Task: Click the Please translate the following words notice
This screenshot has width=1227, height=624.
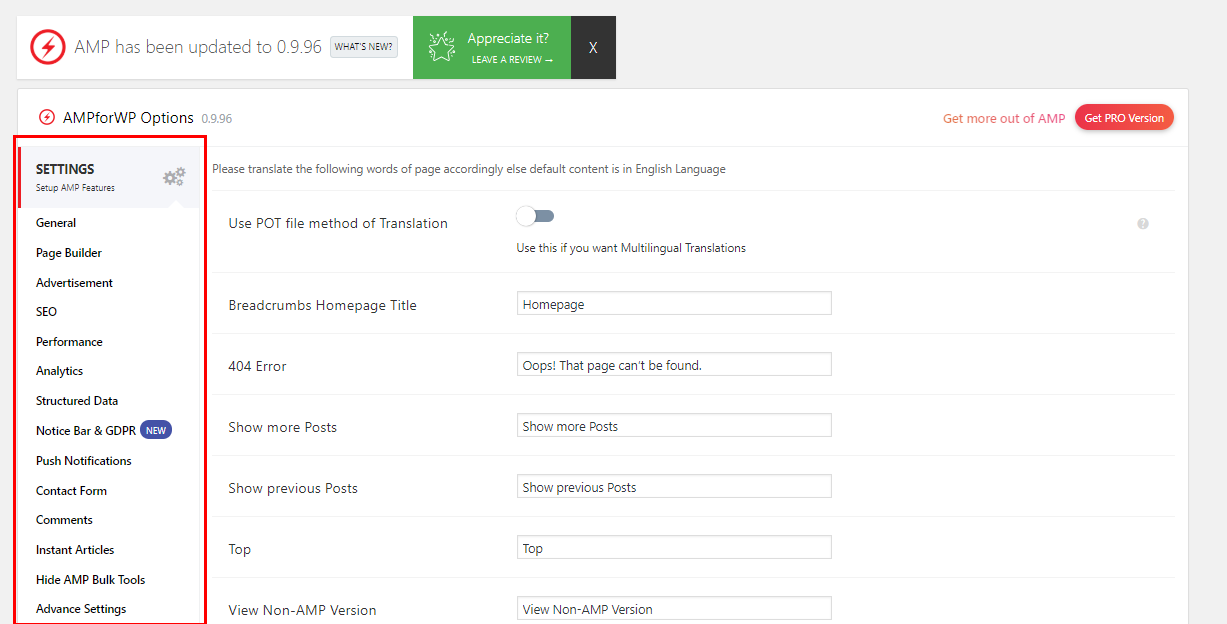Action: pos(469,169)
